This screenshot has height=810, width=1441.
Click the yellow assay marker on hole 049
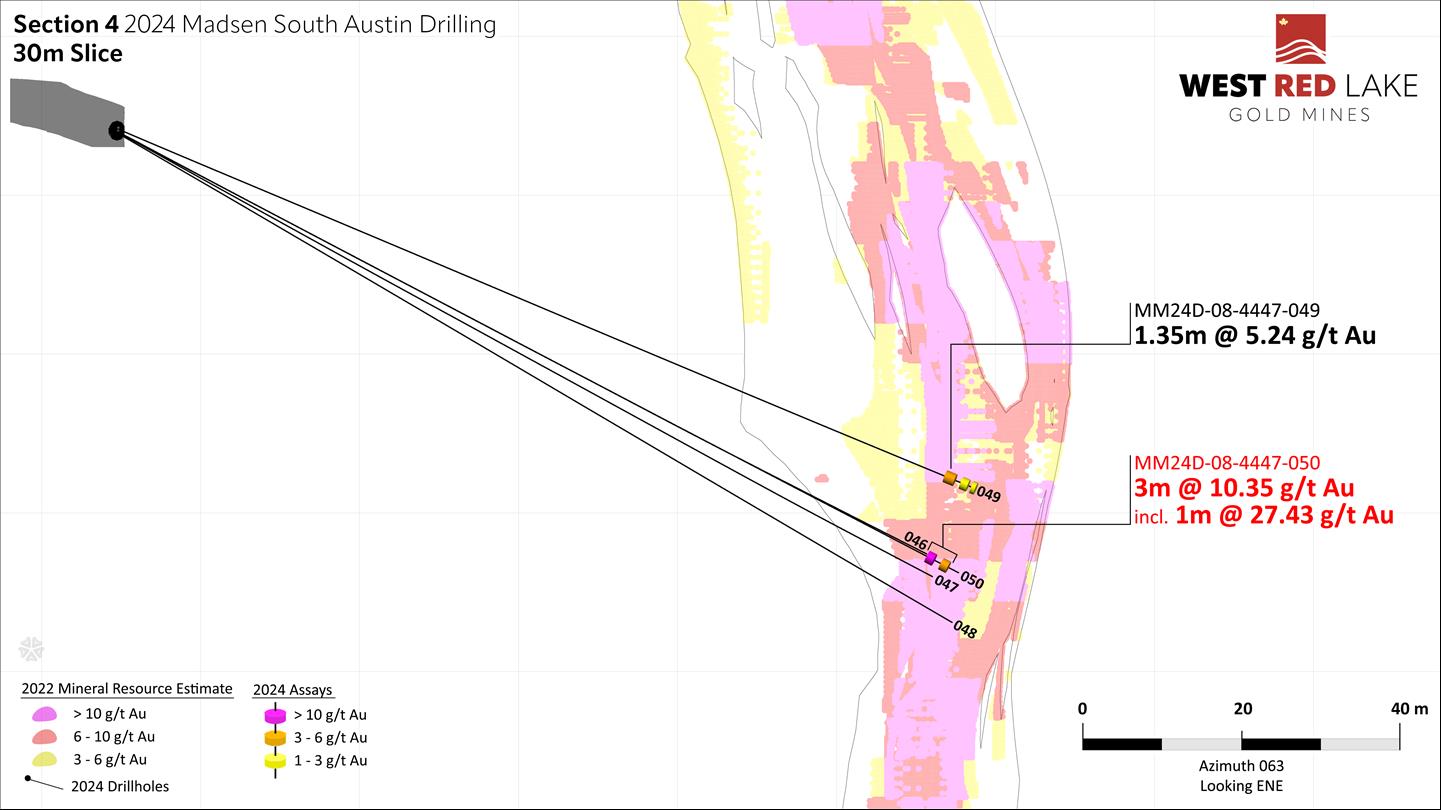[x=966, y=484]
